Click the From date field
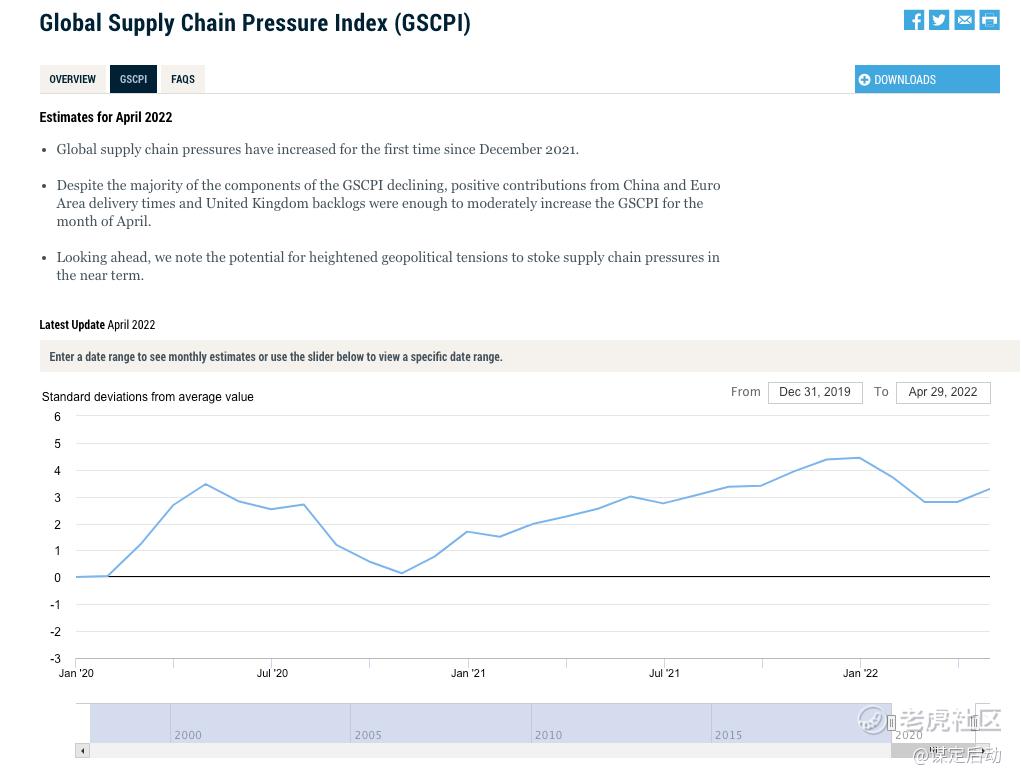This screenshot has width=1021, height=779. coord(814,392)
